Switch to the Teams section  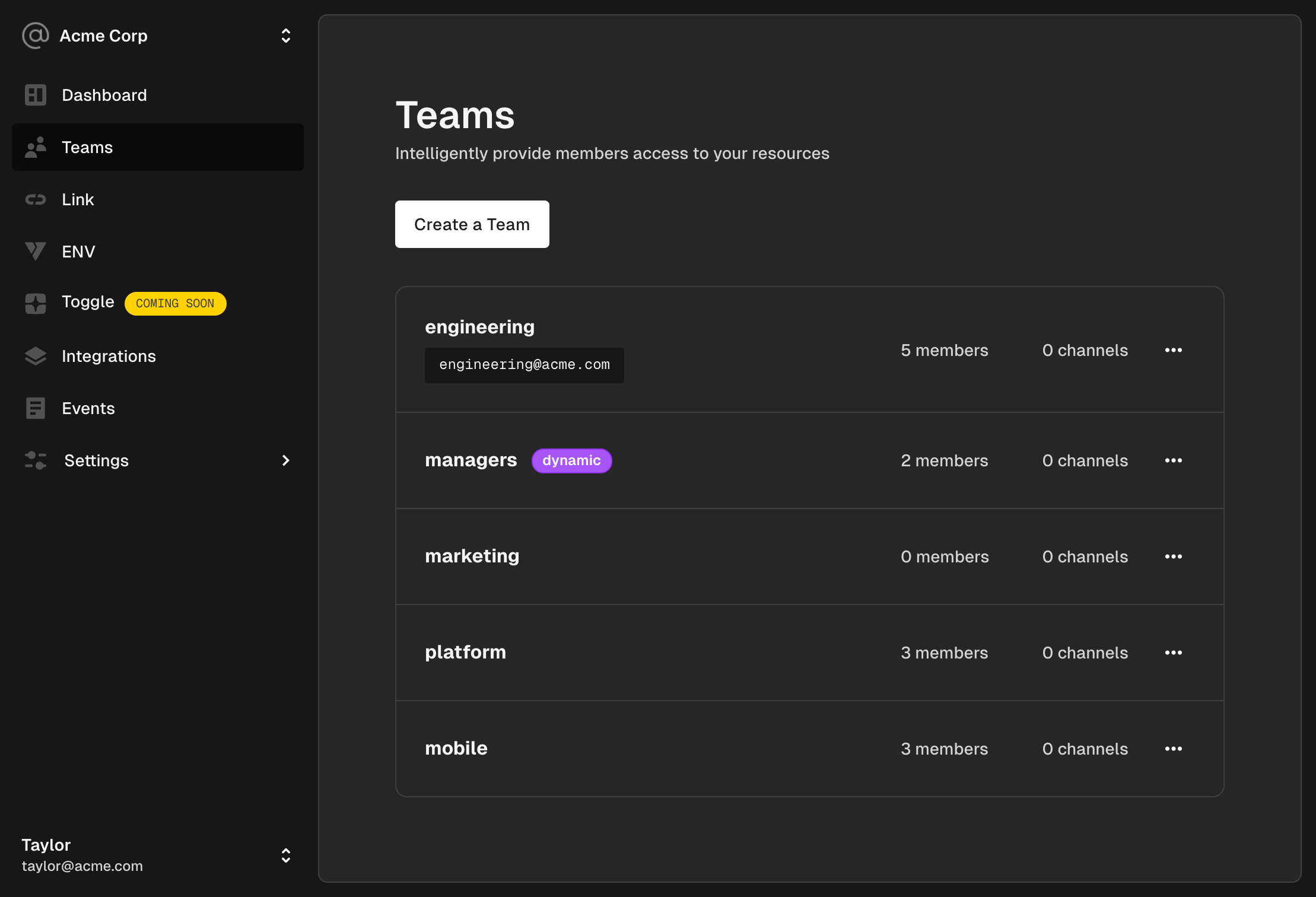87,147
